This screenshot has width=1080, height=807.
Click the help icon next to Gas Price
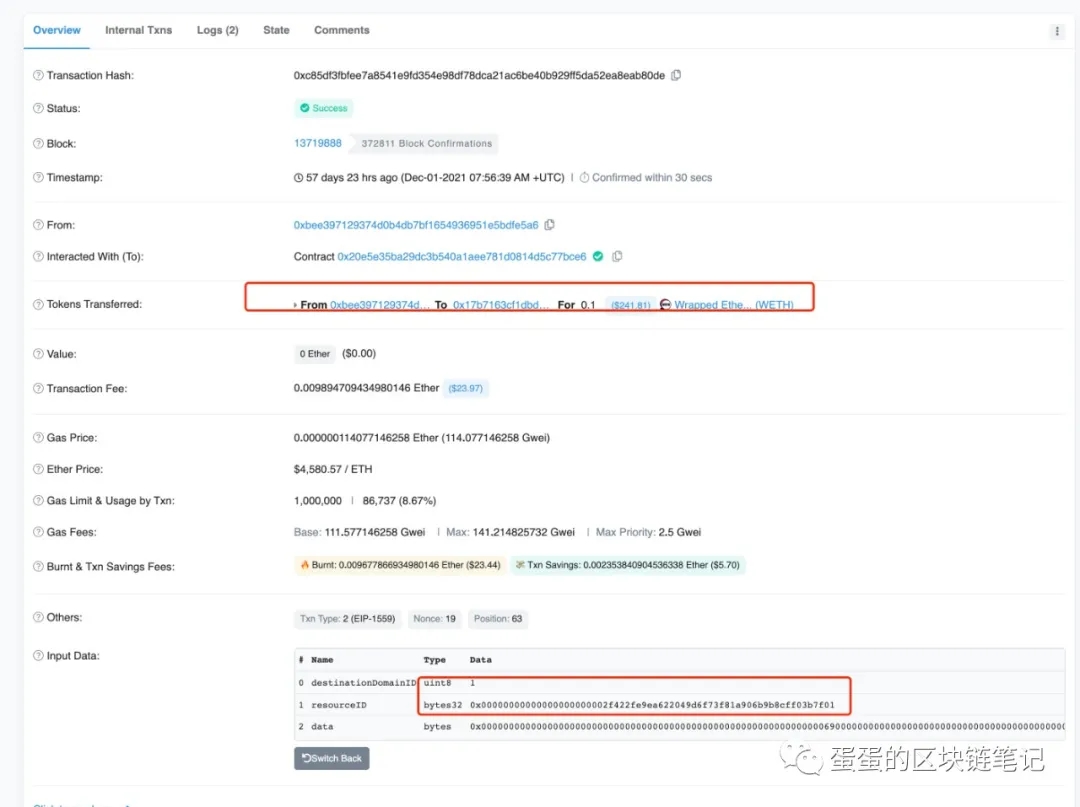coord(37,437)
